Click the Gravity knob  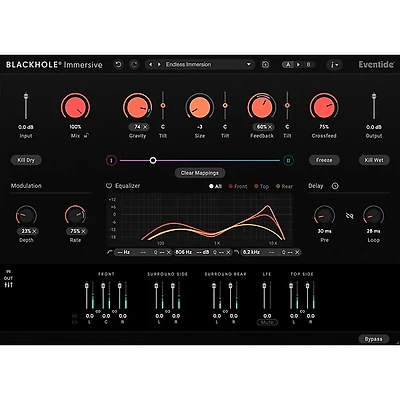coord(137,106)
